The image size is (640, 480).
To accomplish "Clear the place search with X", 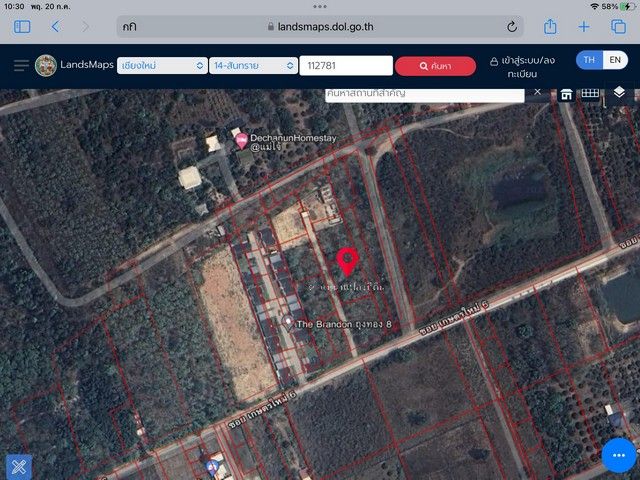I will [x=536, y=92].
